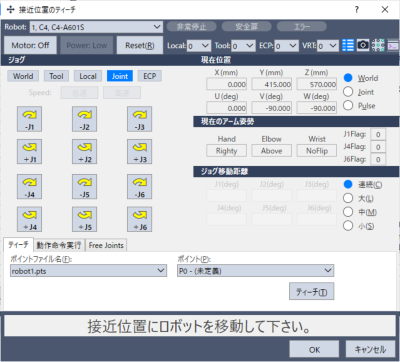Click the camera icon in the toolbar

click(x=363, y=45)
